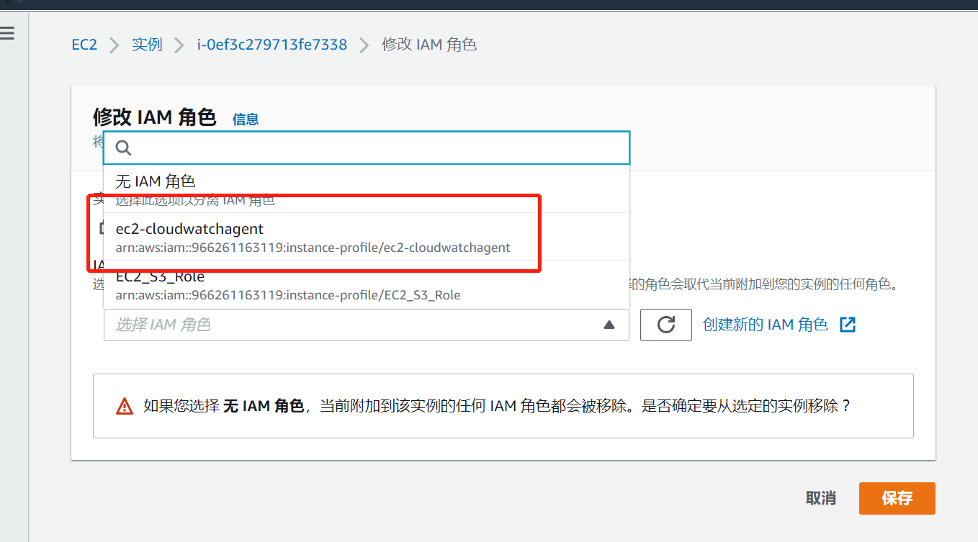978x542 pixels.
Task: Focus the IAM role search field
Action: [367, 148]
